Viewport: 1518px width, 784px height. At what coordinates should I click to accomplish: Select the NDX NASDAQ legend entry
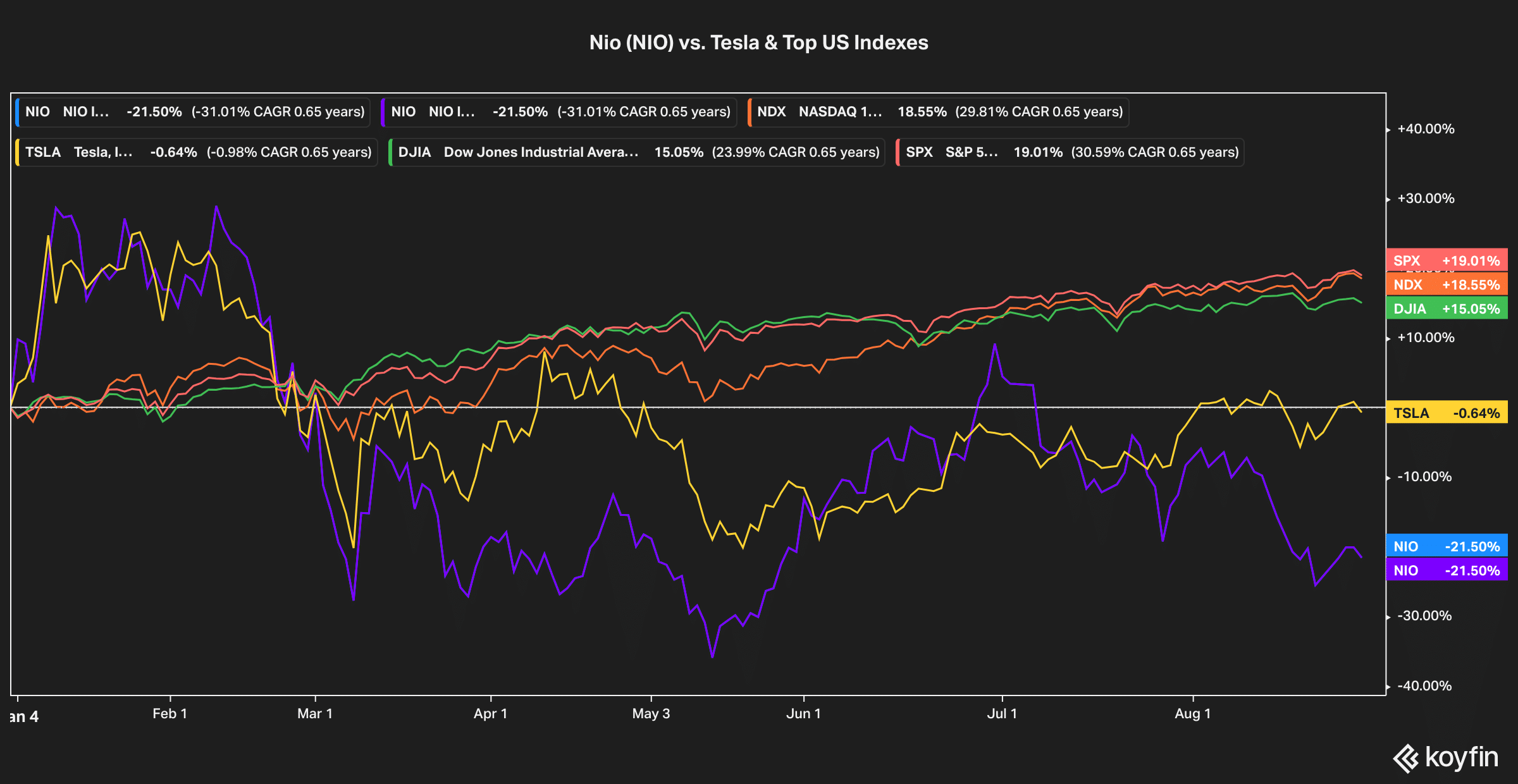point(938,112)
